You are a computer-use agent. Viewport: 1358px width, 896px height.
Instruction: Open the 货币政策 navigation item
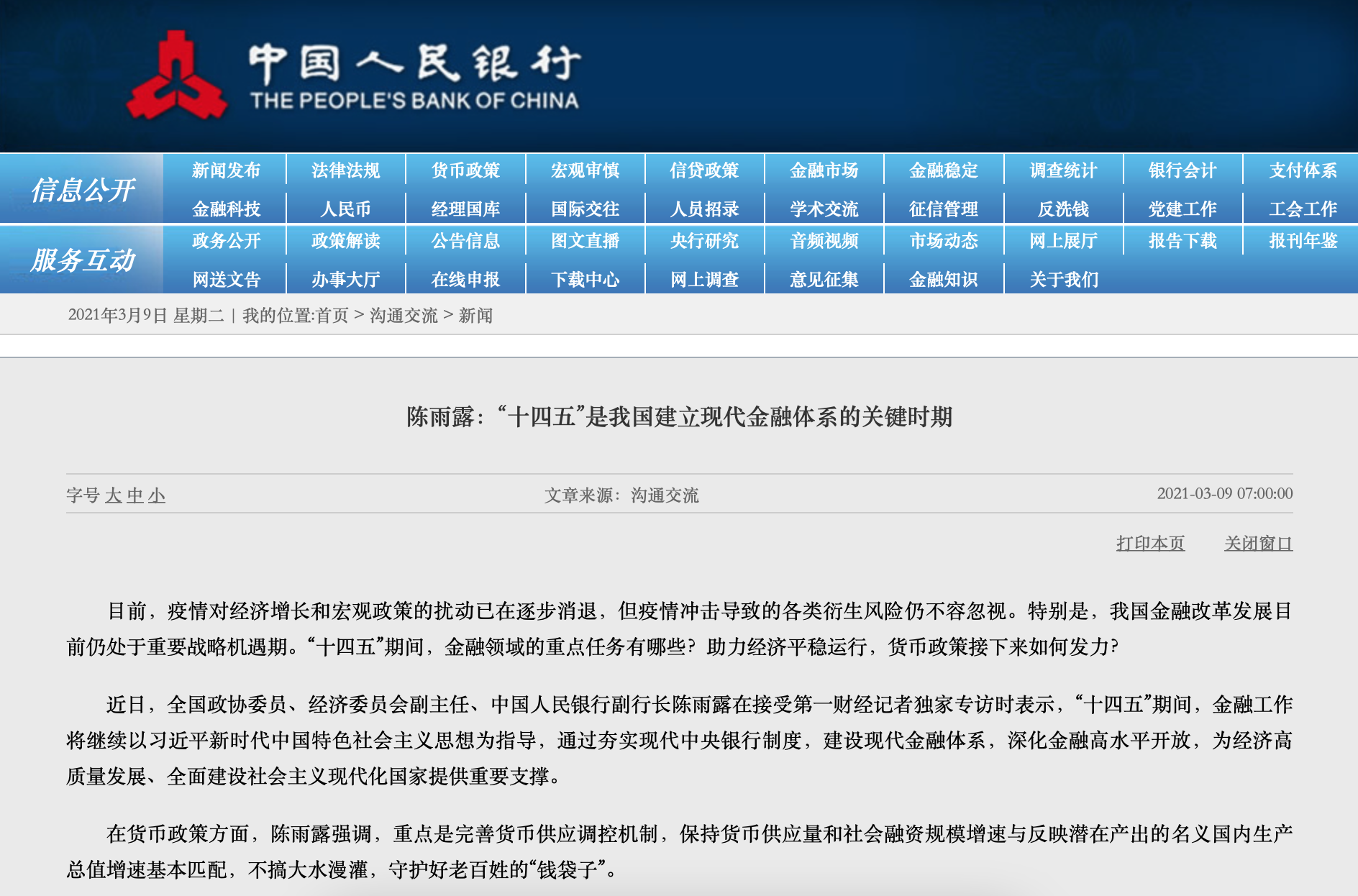(x=465, y=170)
